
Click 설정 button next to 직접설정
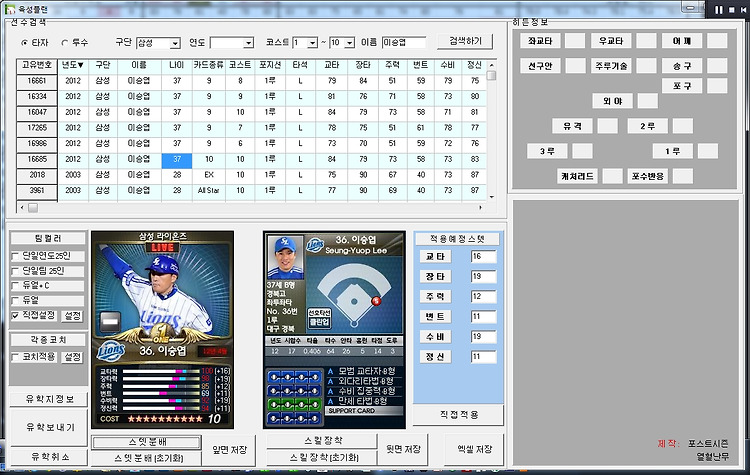[73, 316]
